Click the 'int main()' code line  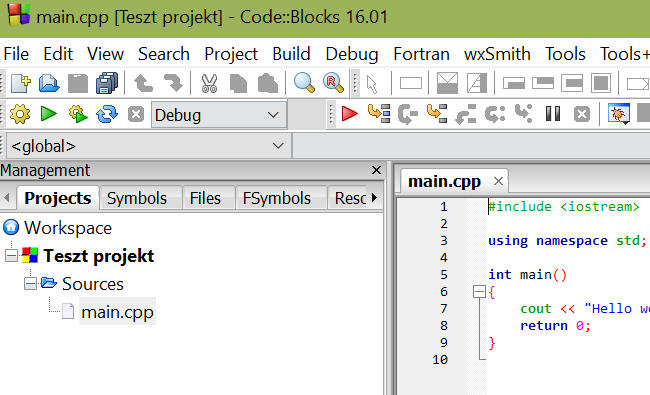click(527, 274)
